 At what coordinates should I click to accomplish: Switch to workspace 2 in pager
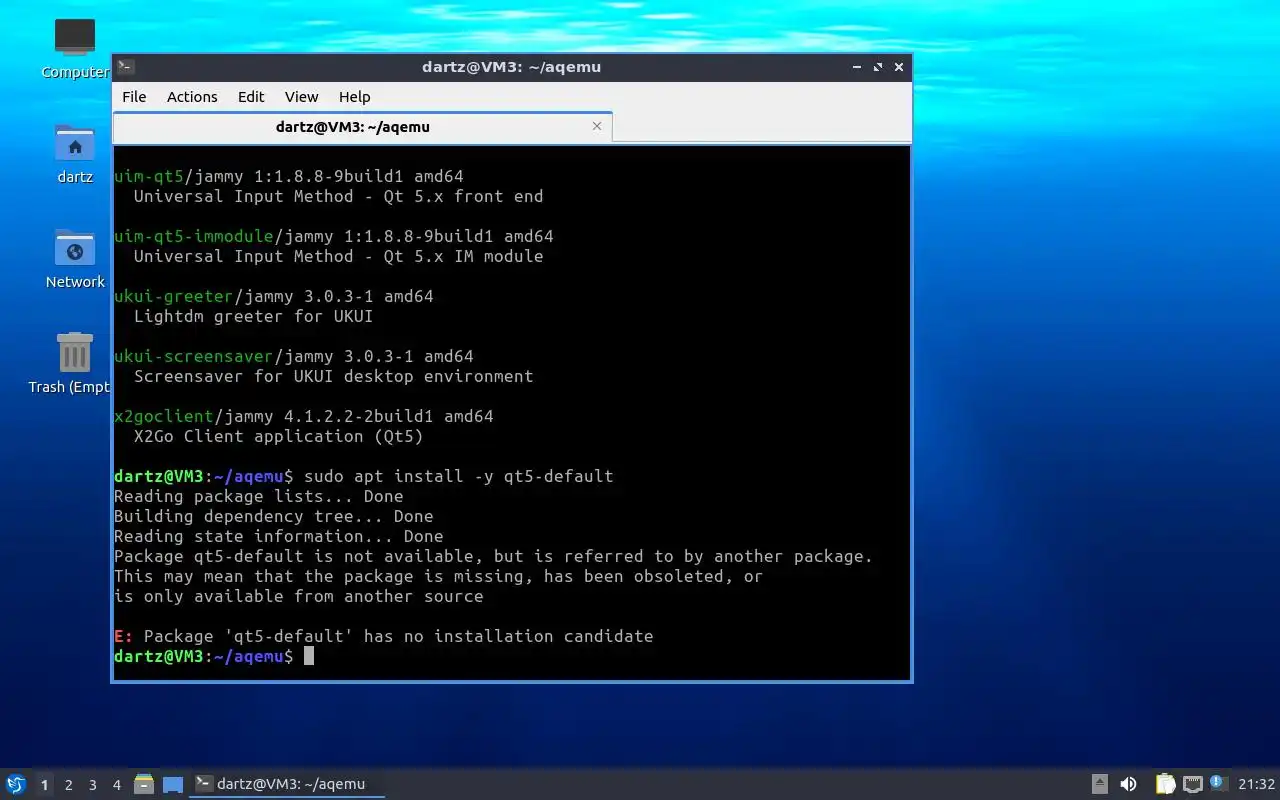[68, 784]
